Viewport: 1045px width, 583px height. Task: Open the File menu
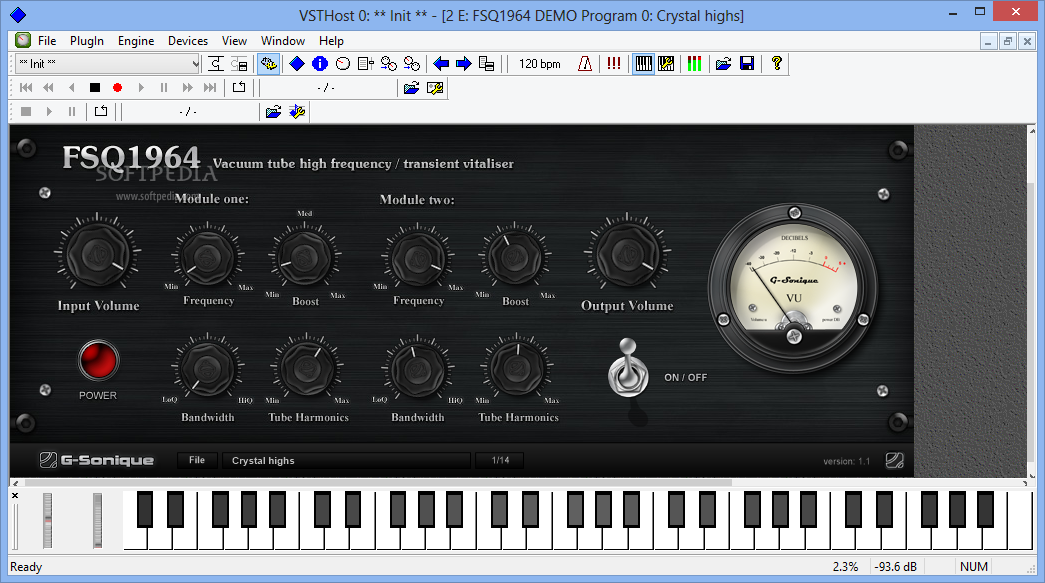[47, 41]
